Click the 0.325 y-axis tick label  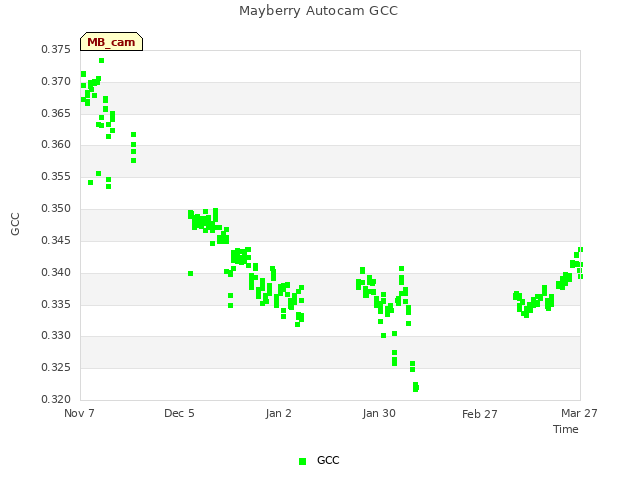[56, 367]
